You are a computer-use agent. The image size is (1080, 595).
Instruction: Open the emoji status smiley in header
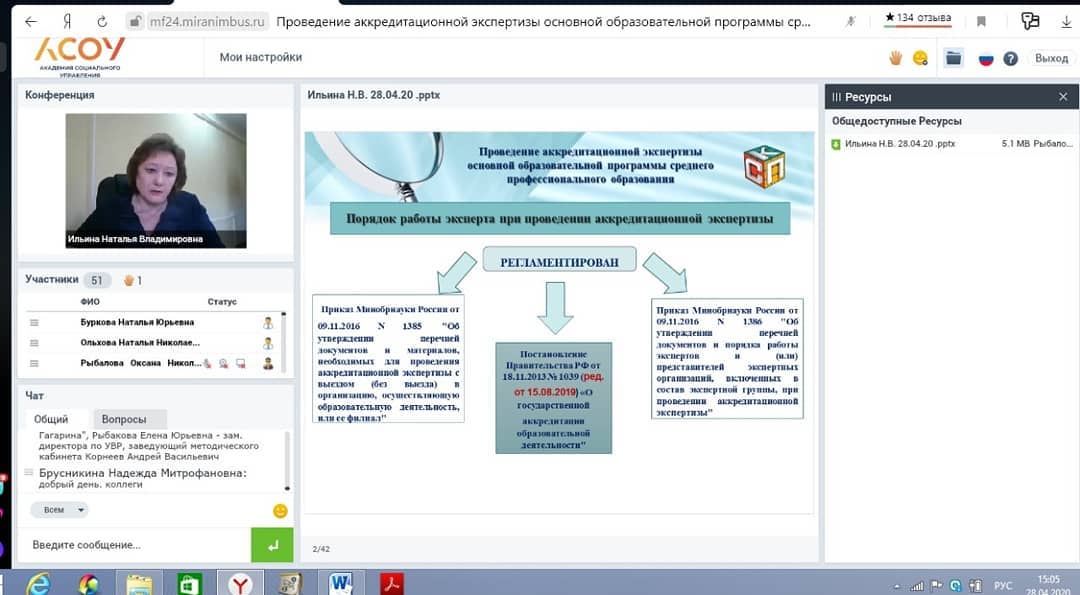tap(920, 59)
